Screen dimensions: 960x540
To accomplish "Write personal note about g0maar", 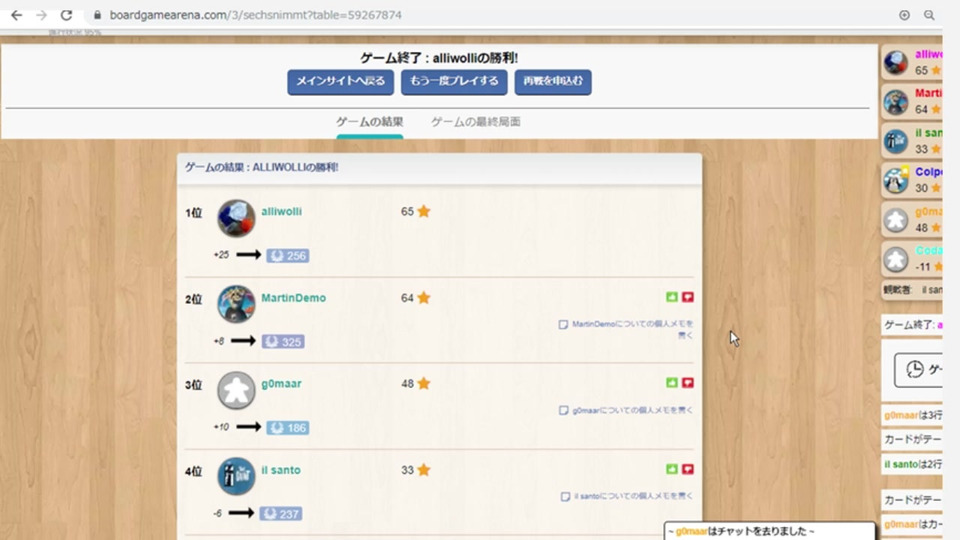I will pos(626,410).
